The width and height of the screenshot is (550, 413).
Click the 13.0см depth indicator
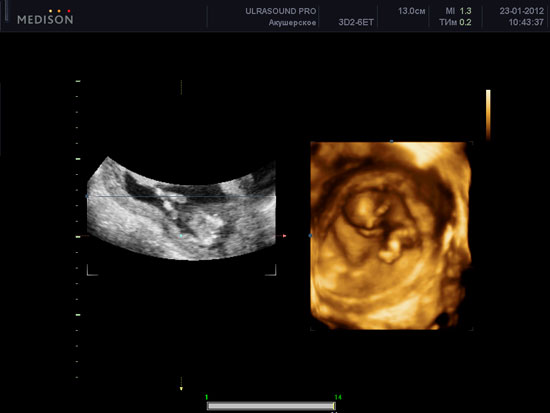coord(411,11)
